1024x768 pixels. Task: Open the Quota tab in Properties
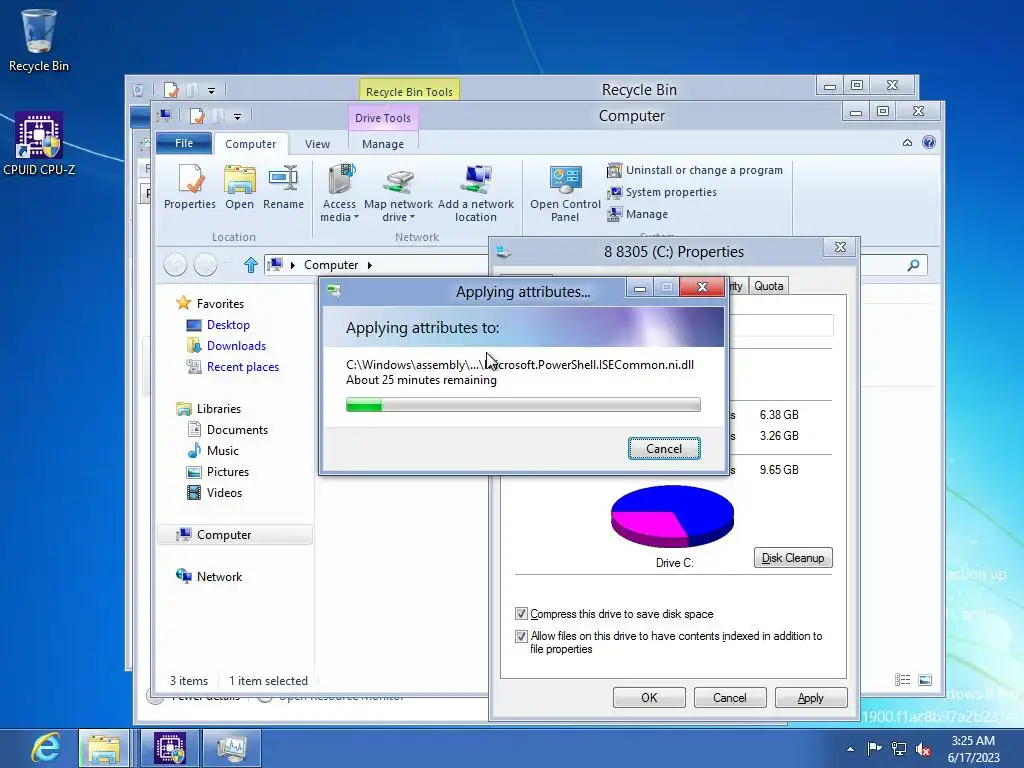(768, 285)
